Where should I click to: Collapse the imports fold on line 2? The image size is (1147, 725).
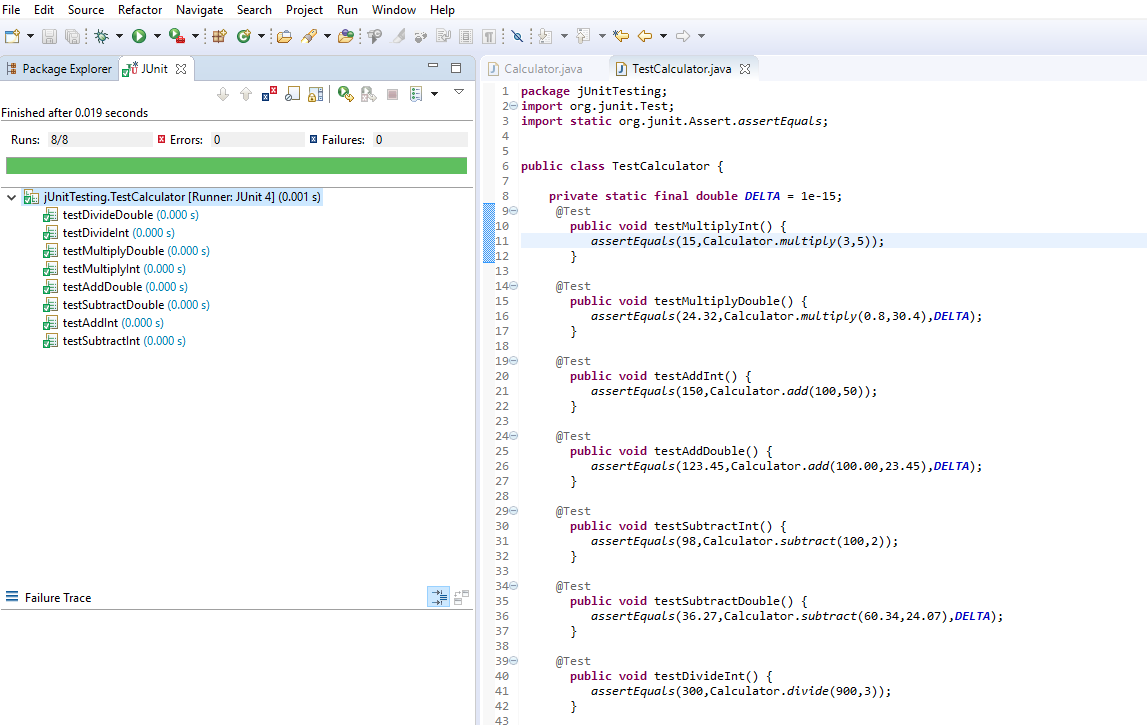click(514, 106)
